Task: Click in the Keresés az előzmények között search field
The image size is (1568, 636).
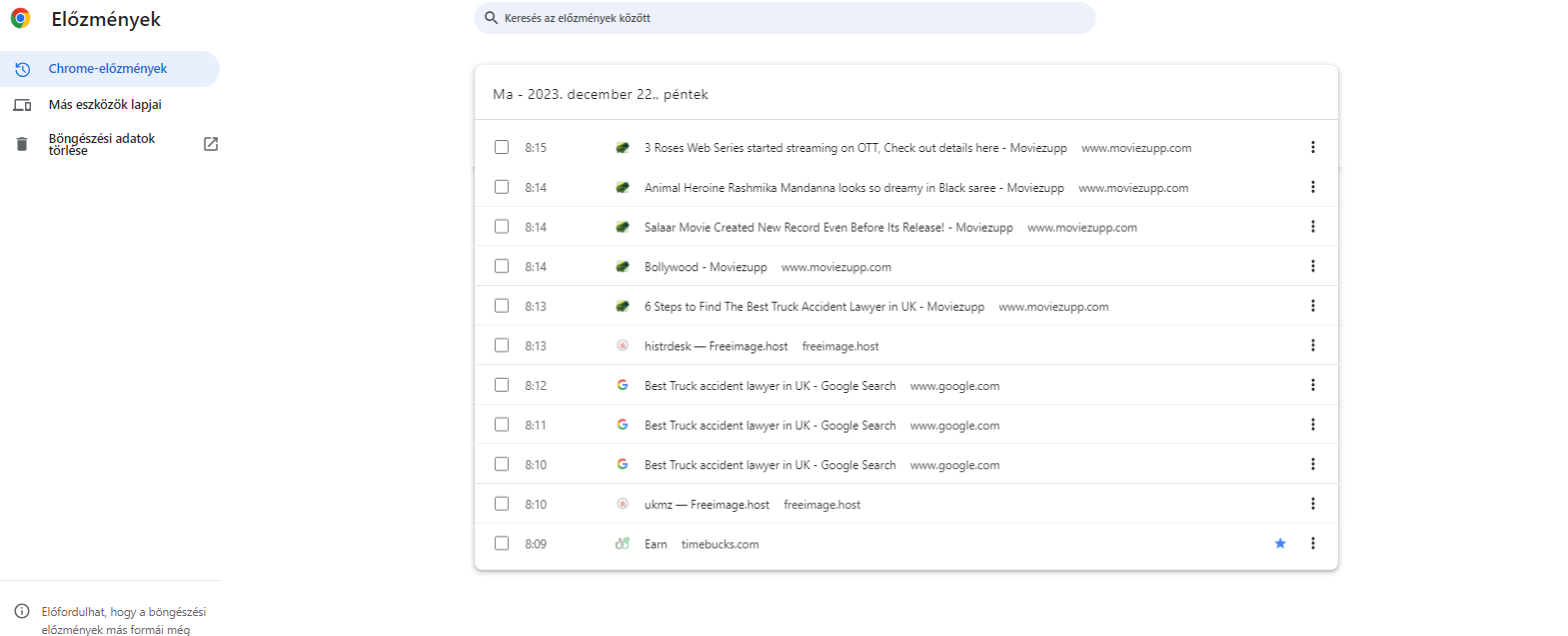Action: (x=784, y=18)
